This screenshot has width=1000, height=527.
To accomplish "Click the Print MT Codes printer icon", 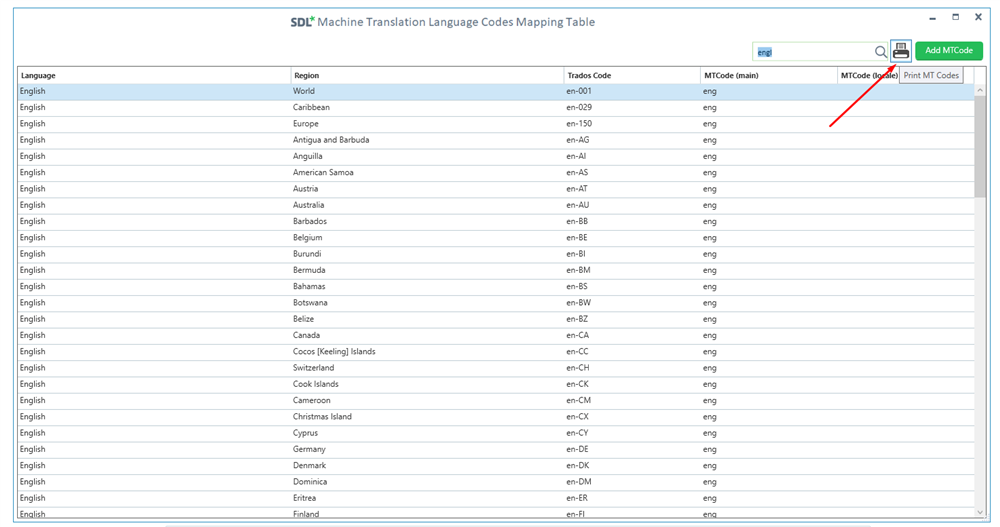I will tap(901, 50).
